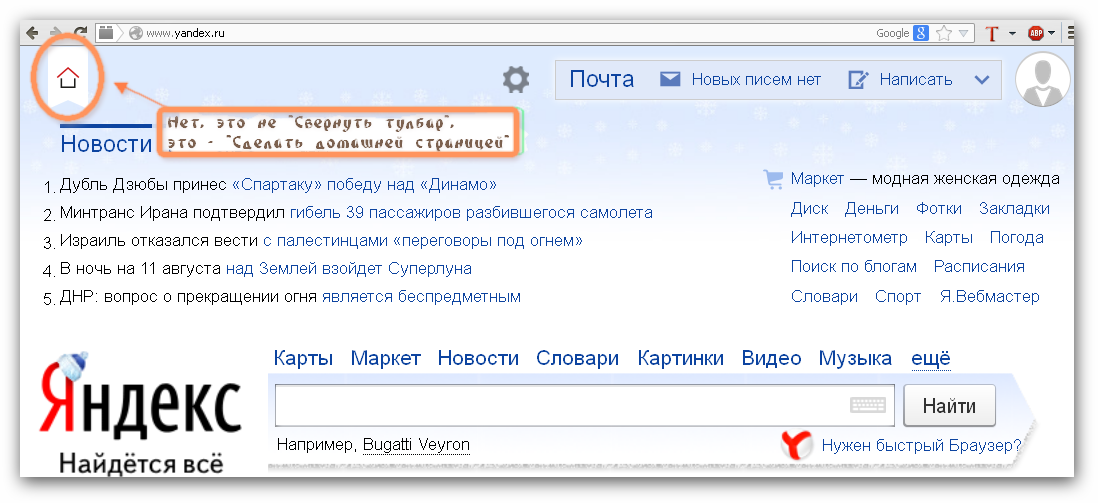Image resolution: width=1100 pixels, height=503 pixels.
Task: Select the Словари search tab
Action: (577, 358)
